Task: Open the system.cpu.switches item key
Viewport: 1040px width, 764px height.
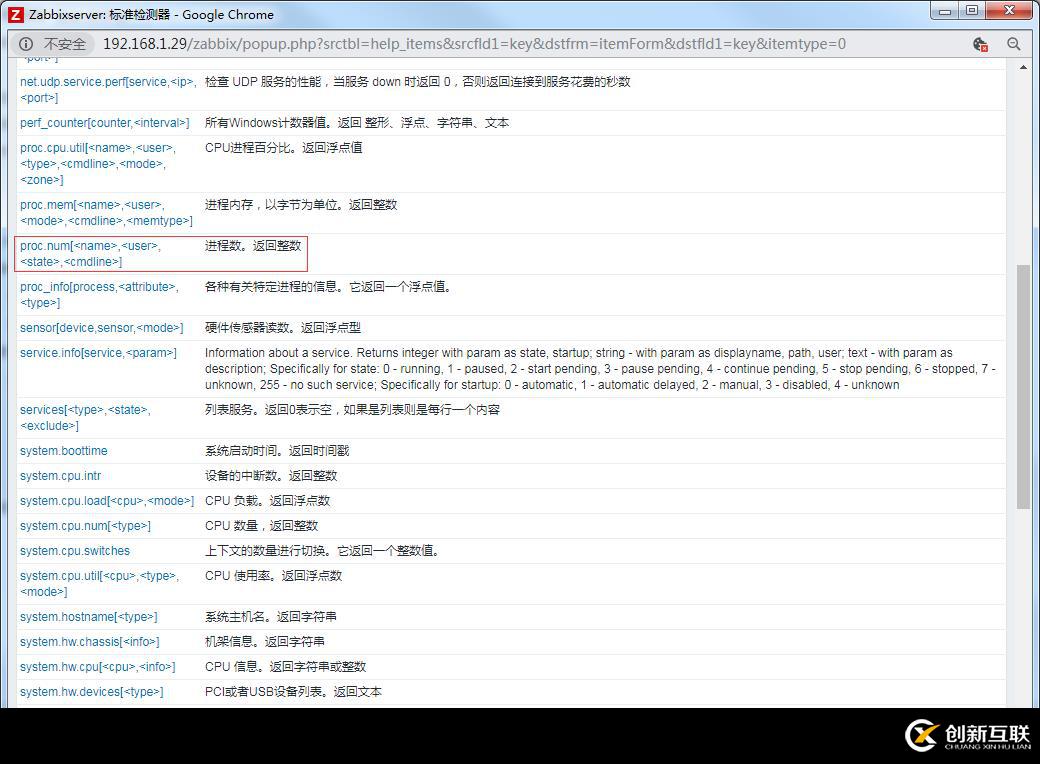Action: 74,550
